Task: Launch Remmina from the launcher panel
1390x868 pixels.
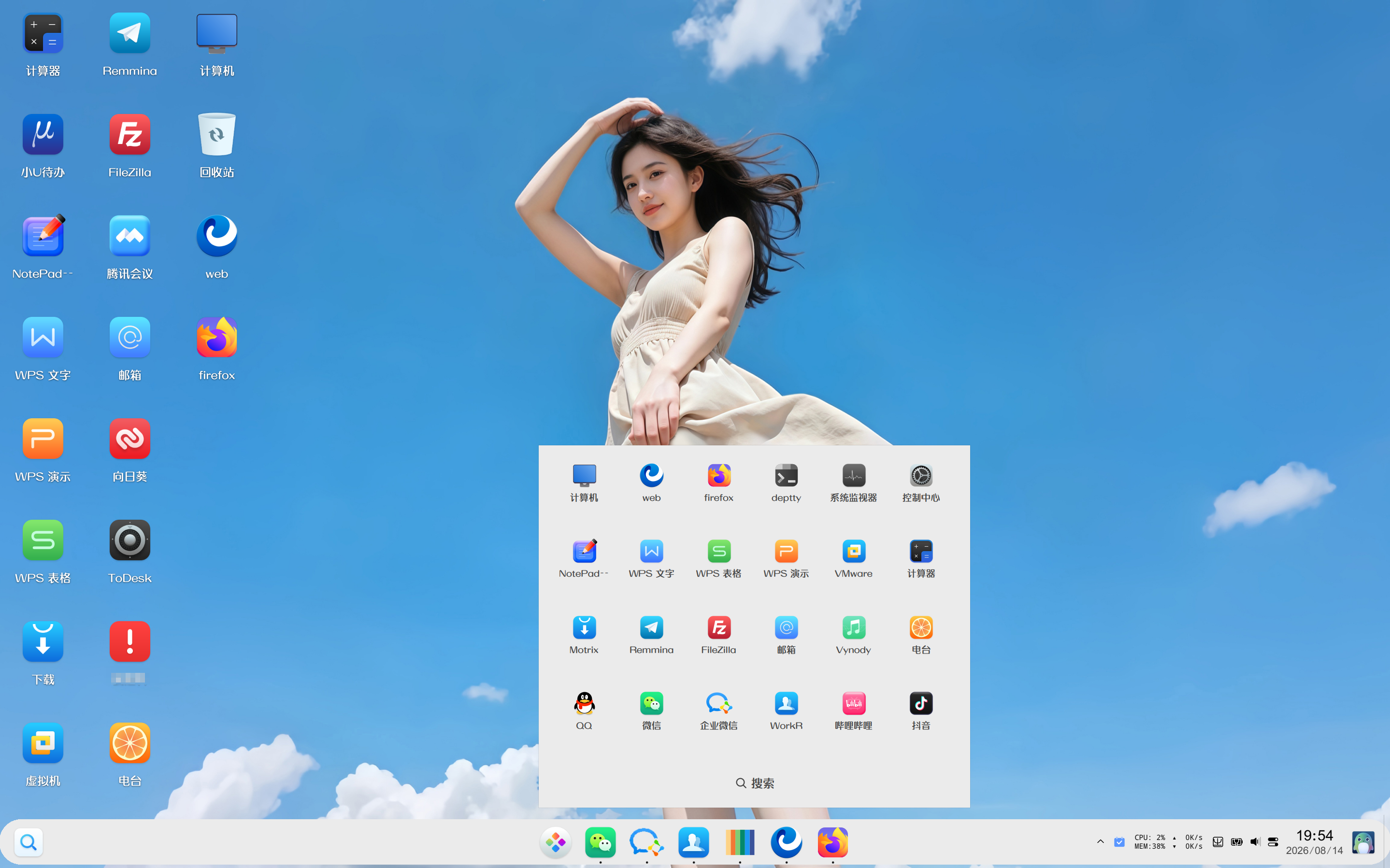Action: 651,636
